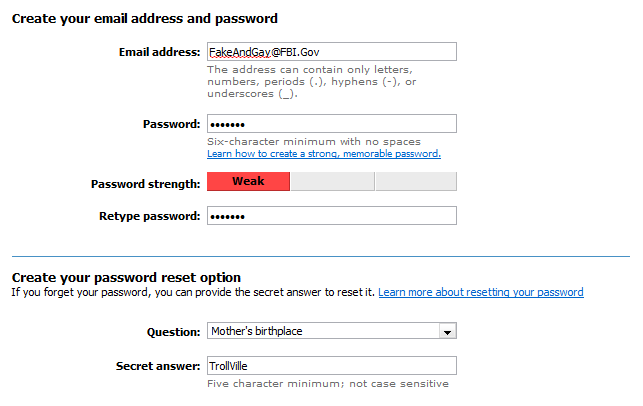The height and width of the screenshot is (406, 643).
Task: Focus the first Password entry field
Action: [x=331, y=124]
